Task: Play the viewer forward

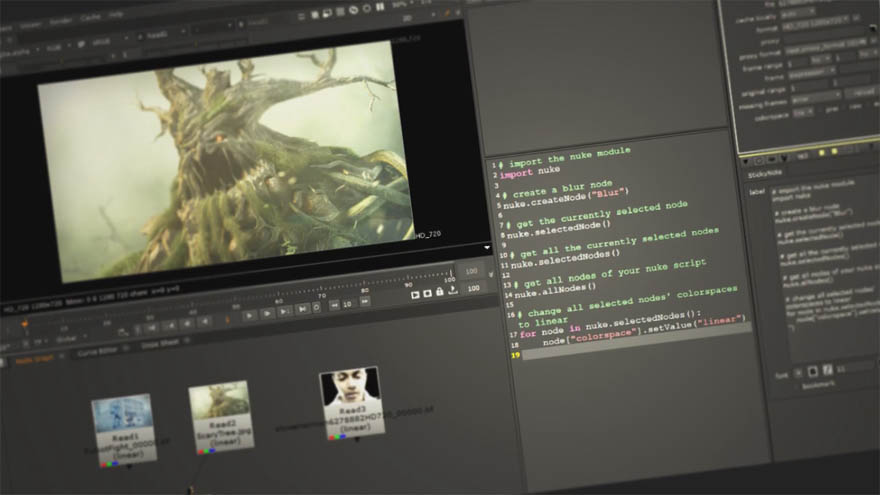Action: coord(250,315)
